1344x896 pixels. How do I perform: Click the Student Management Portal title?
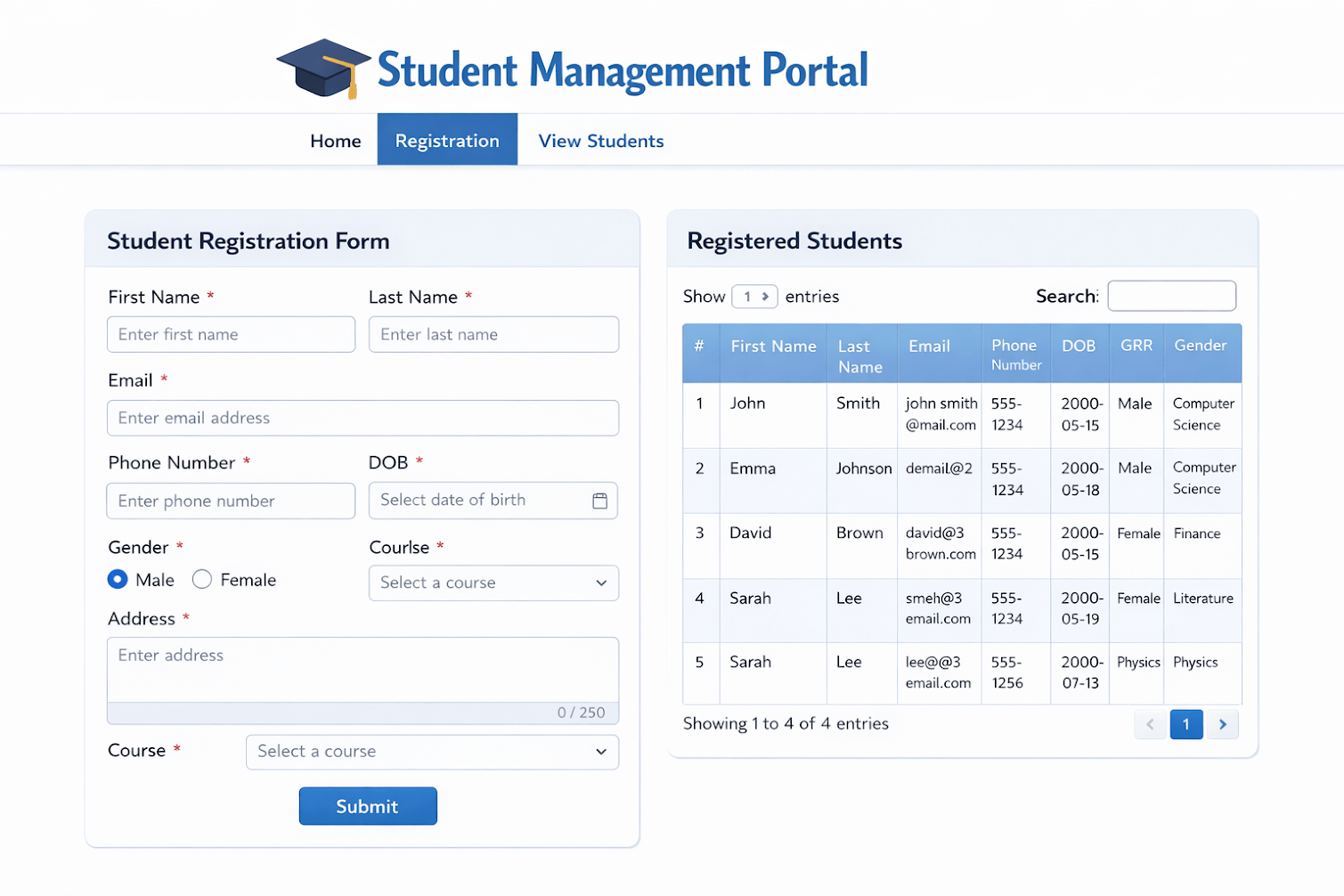[623, 70]
